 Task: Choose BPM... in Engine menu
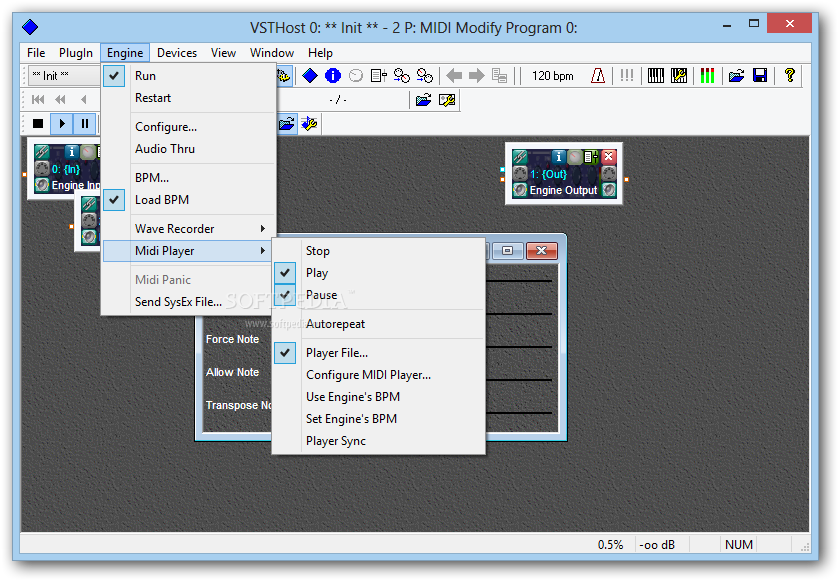click(189, 178)
